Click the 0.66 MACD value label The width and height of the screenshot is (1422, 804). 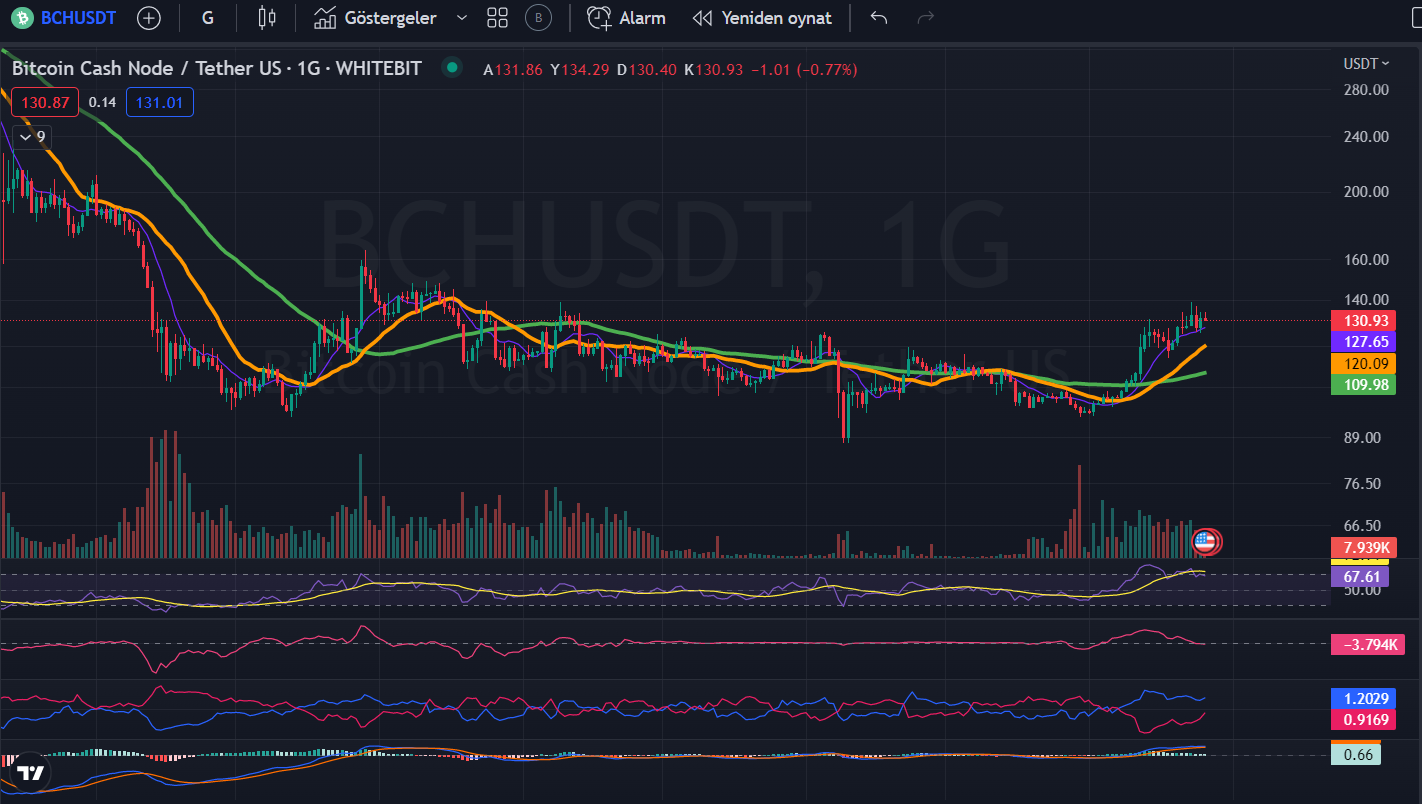[x=1356, y=755]
